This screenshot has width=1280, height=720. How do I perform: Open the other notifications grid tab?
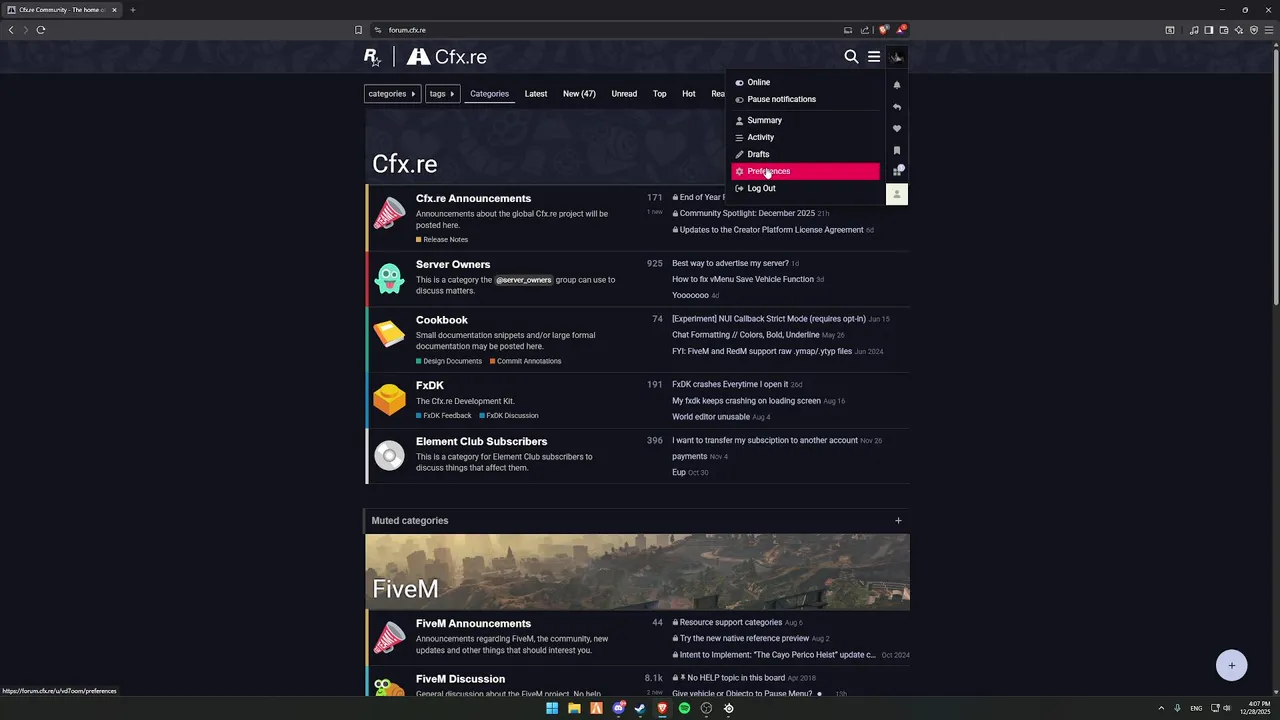[x=897, y=171]
